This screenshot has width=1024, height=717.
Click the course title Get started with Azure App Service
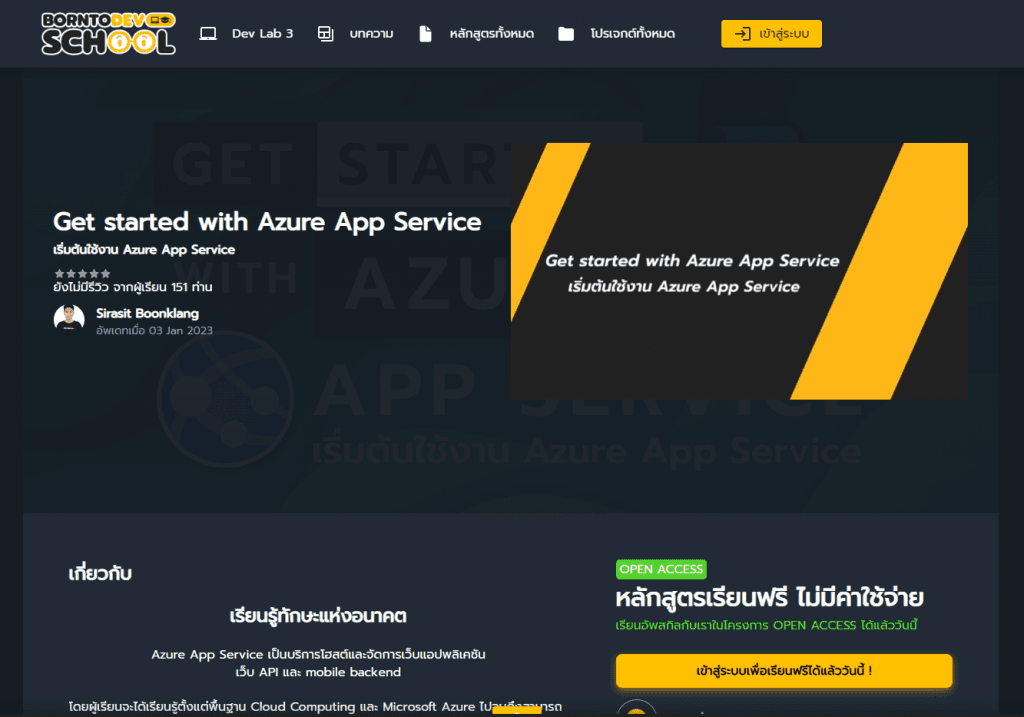(267, 222)
